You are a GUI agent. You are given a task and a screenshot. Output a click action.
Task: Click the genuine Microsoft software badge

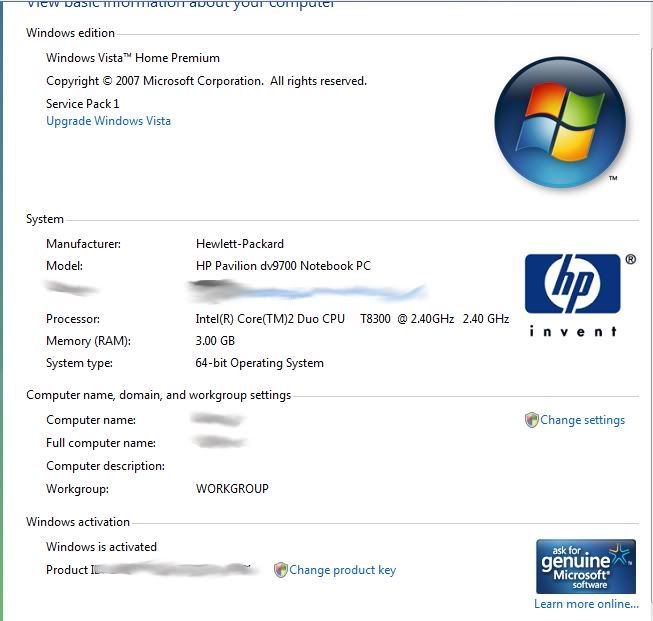(x=586, y=566)
